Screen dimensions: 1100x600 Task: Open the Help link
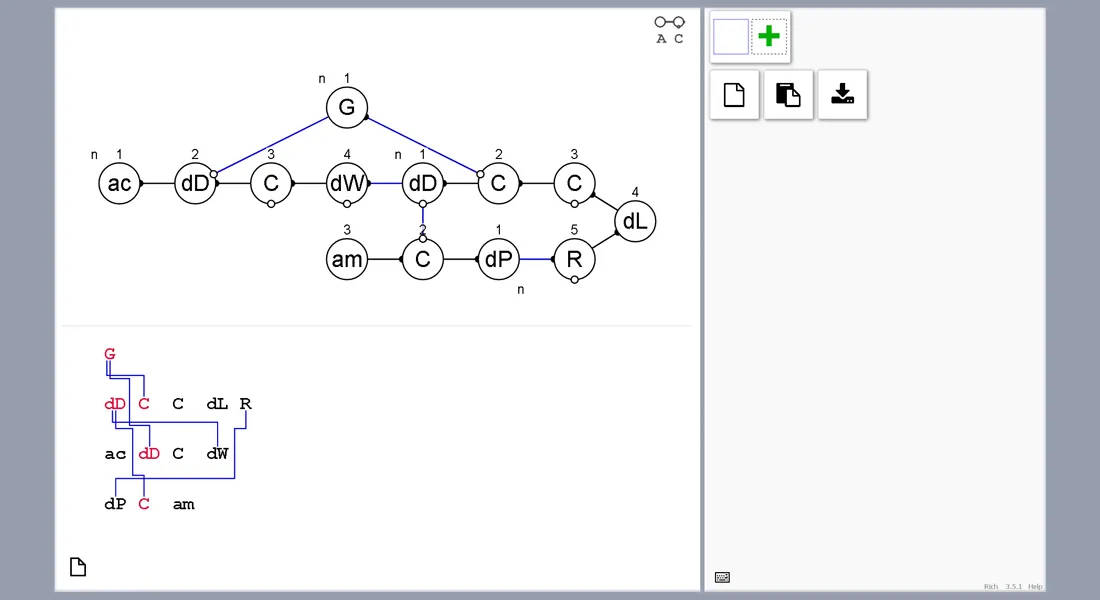tap(1035, 587)
